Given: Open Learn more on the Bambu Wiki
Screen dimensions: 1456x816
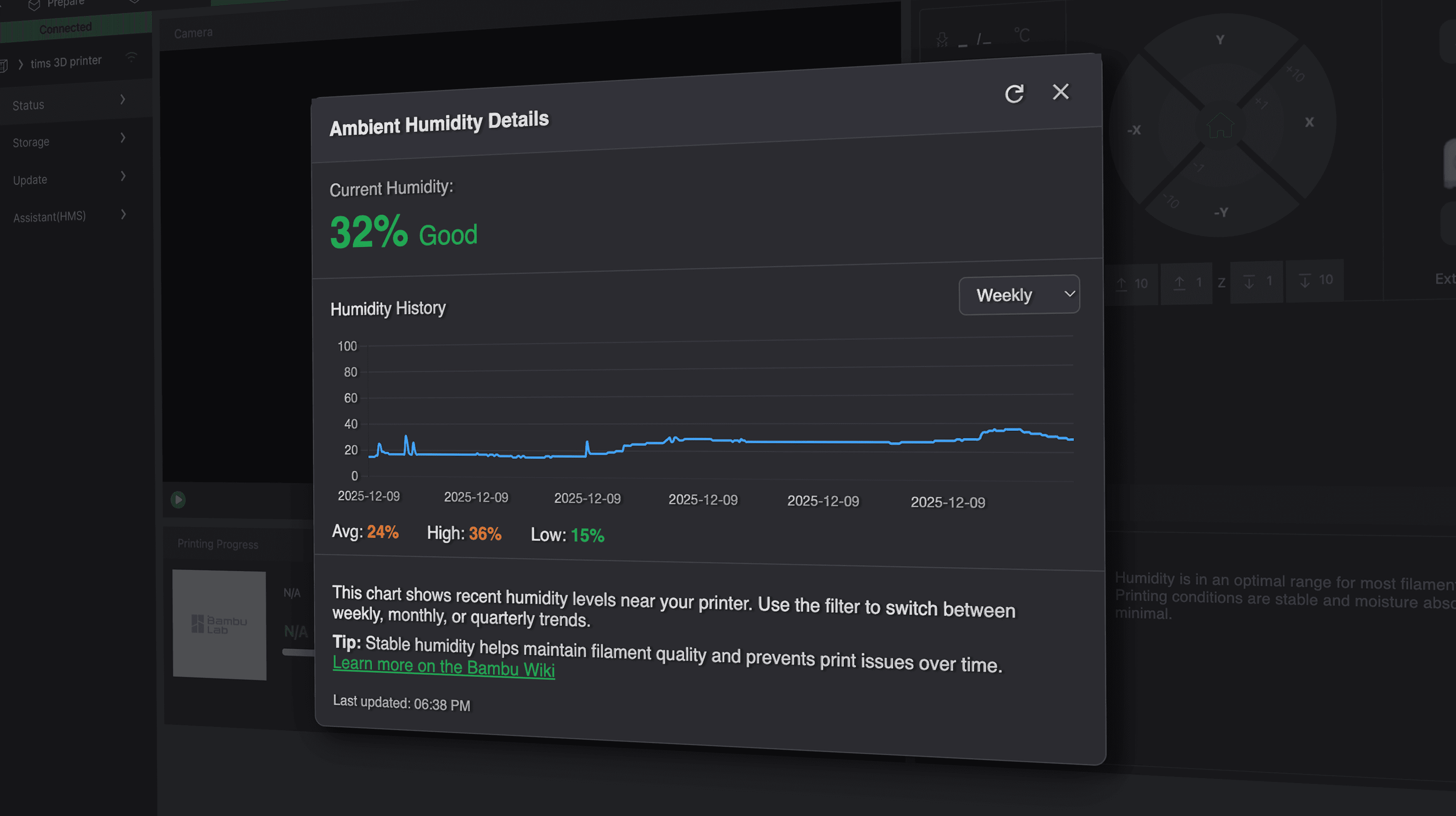Looking at the screenshot, I should 444,667.
